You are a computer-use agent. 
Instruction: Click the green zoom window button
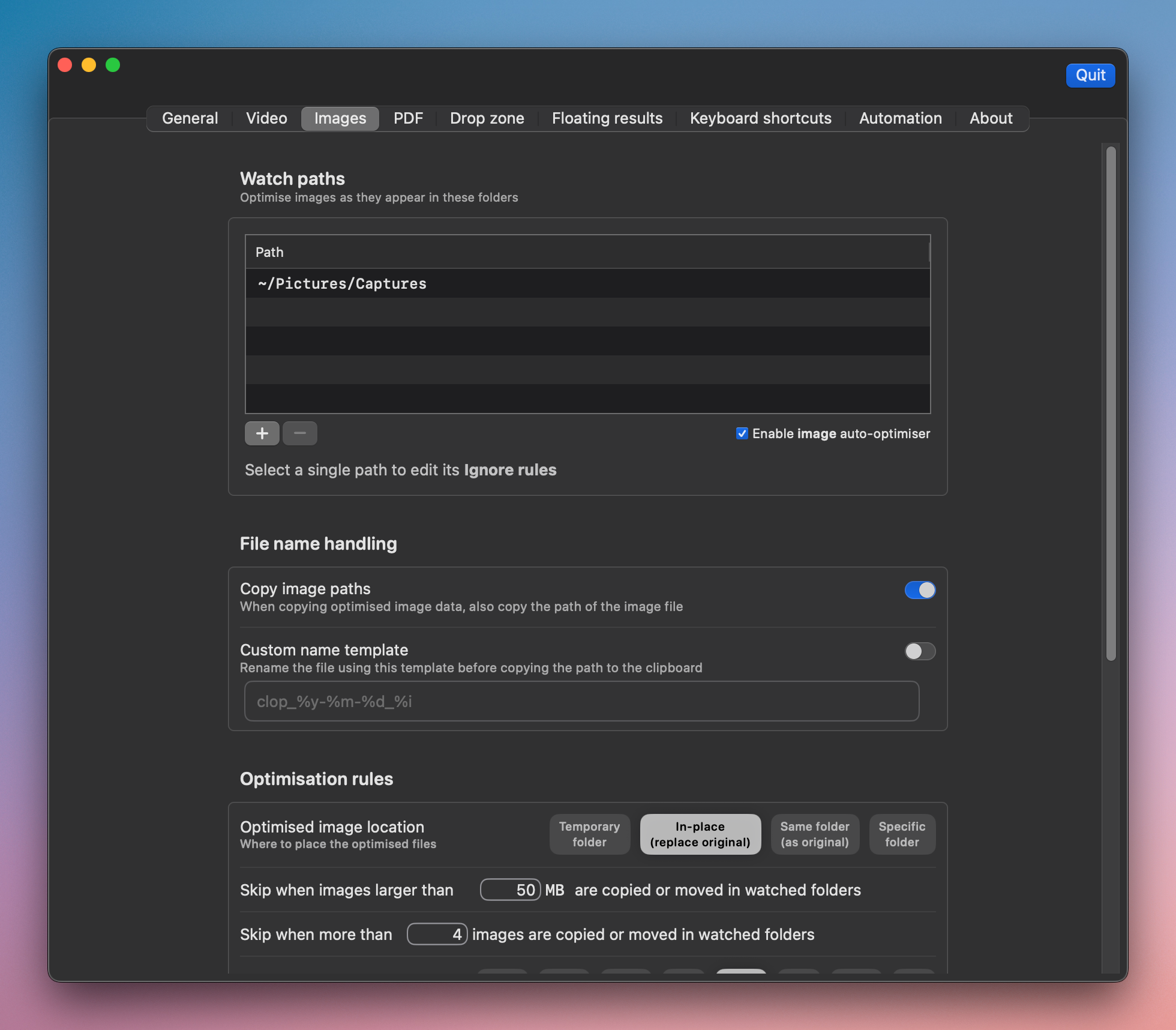[113, 65]
